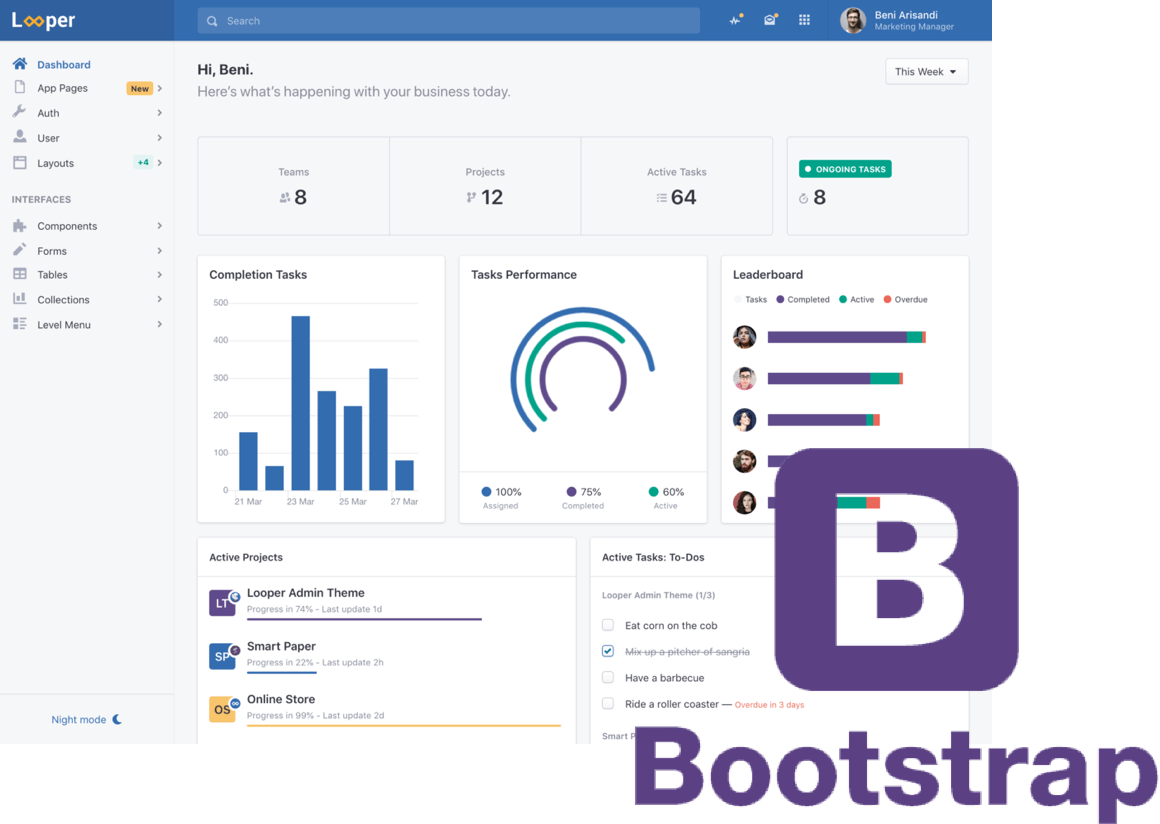The width and height of the screenshot is (1160, 824).
Task: Click the Components puzzle icon
Action: tap(19, 226)
